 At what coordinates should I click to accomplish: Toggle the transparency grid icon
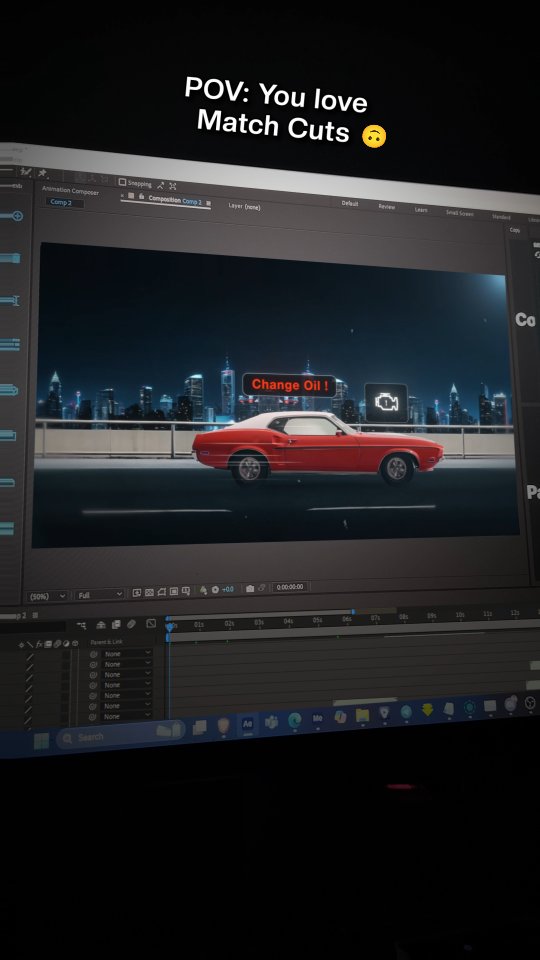148,592
